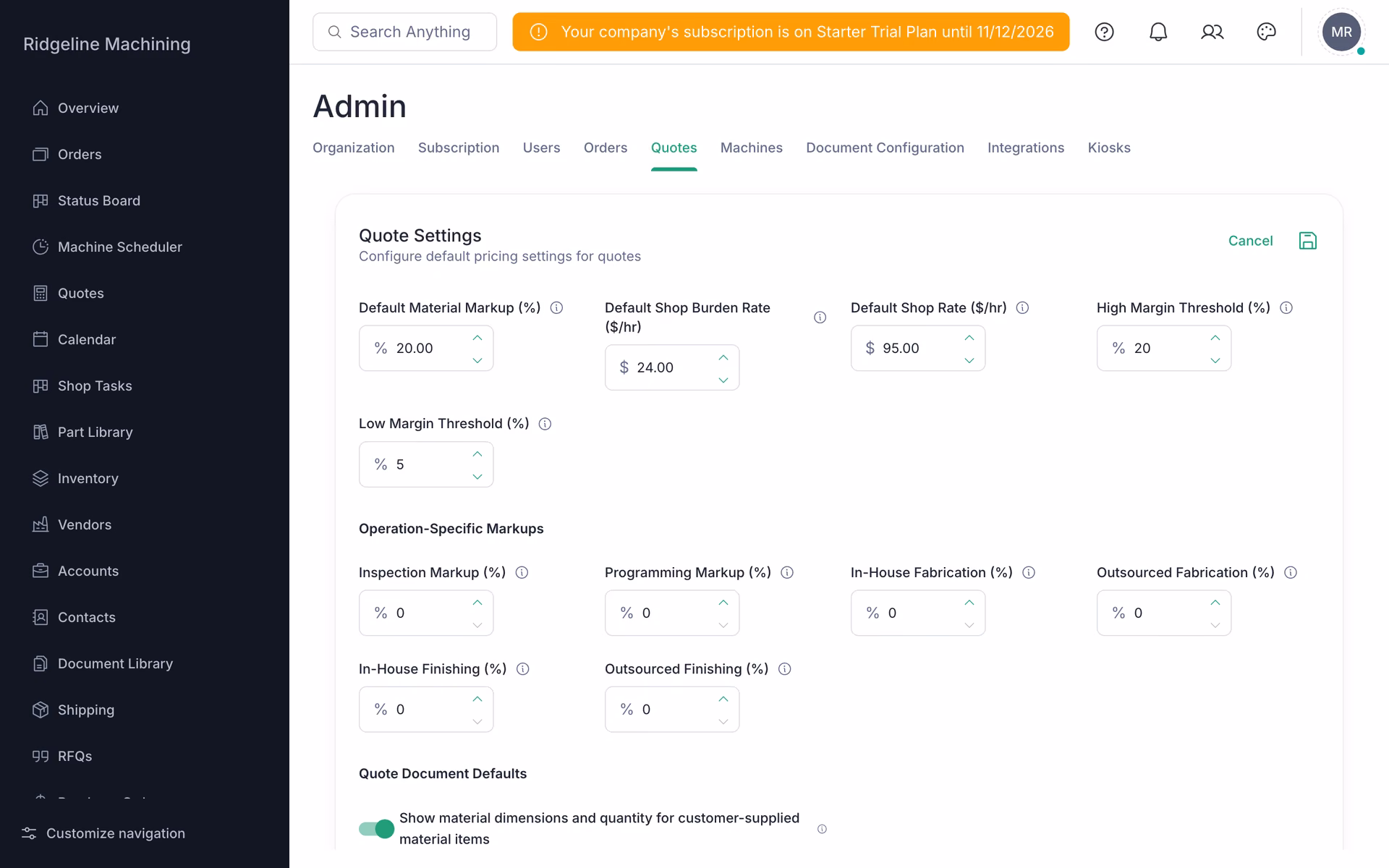This screenshot has width=1389, height=868.
Task: Click info icon beside Inspection Markup
Action: pyautogui.click(x=522, y=573)
